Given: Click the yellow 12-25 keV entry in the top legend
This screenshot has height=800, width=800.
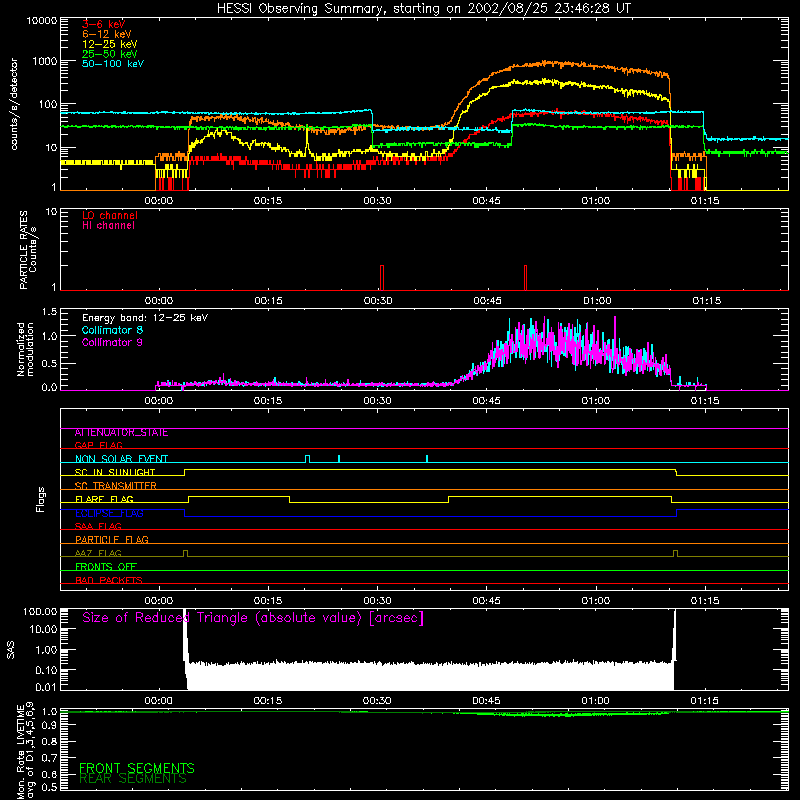Looking at the screenshot, I should (x=110, y=44).
